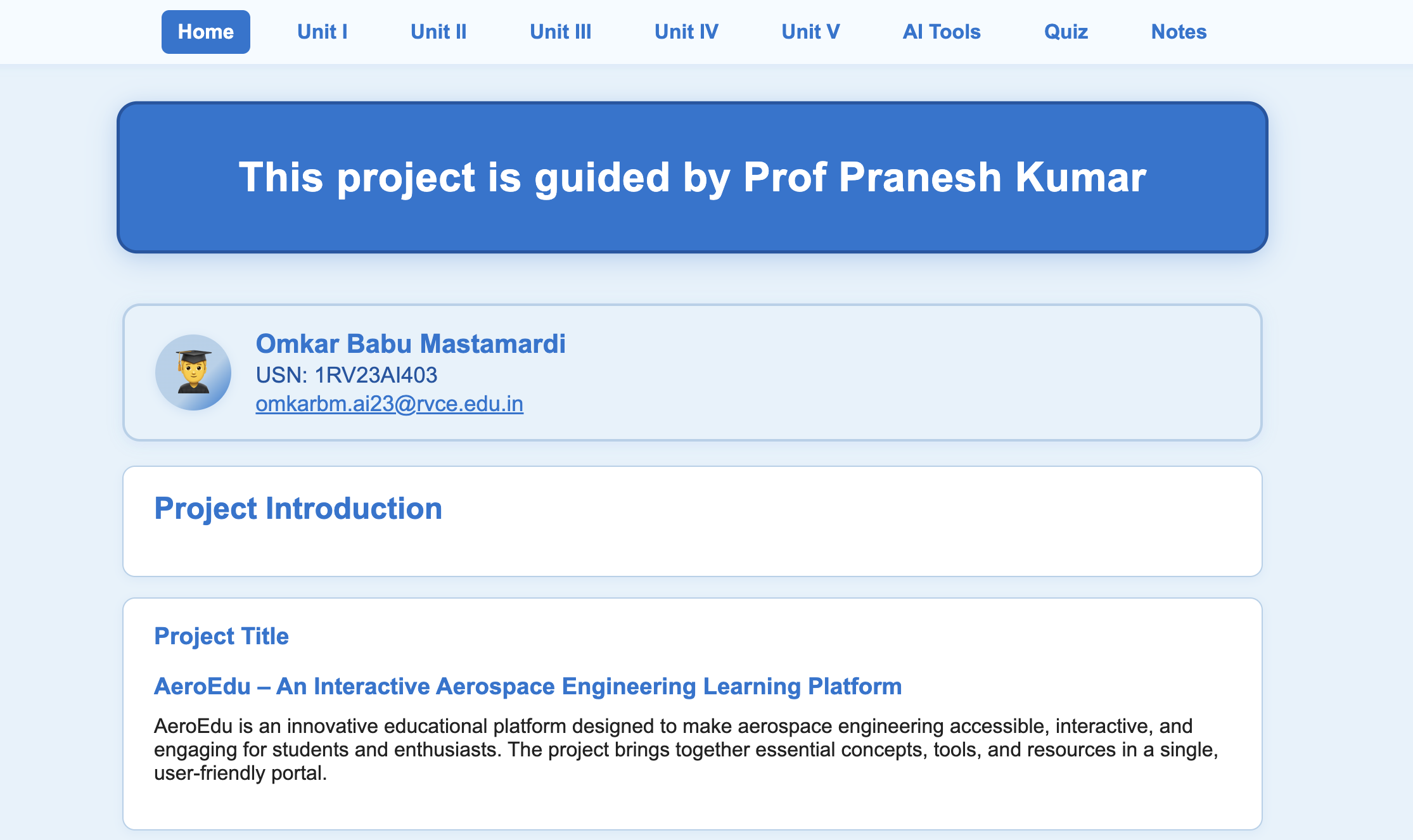Screen dimensions: 1413x840
Task: Select Unit IV in the navigation bar
Action: [686, 32]
